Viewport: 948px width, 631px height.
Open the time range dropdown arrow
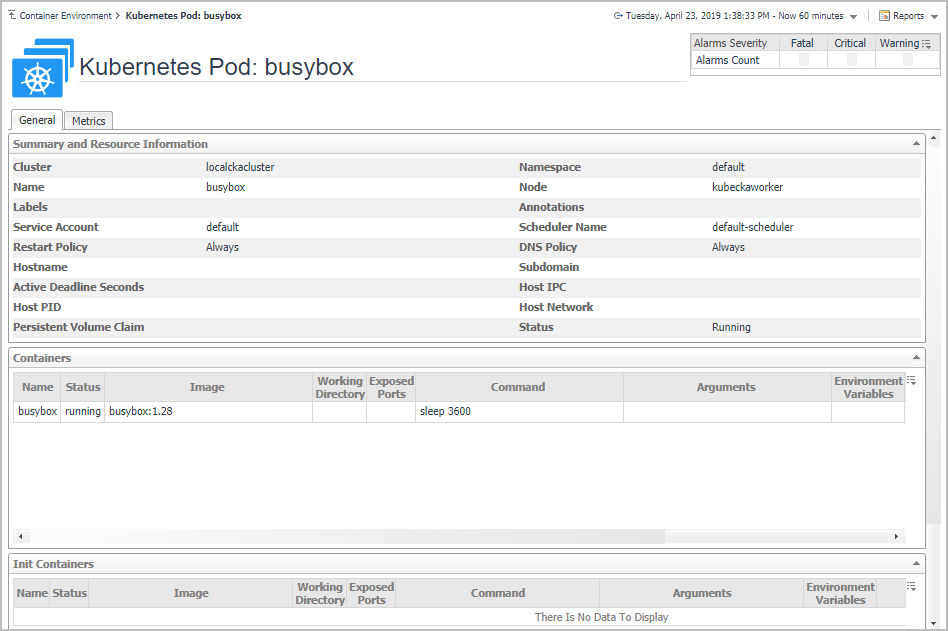pyautogui.click(x=853, y=17)
